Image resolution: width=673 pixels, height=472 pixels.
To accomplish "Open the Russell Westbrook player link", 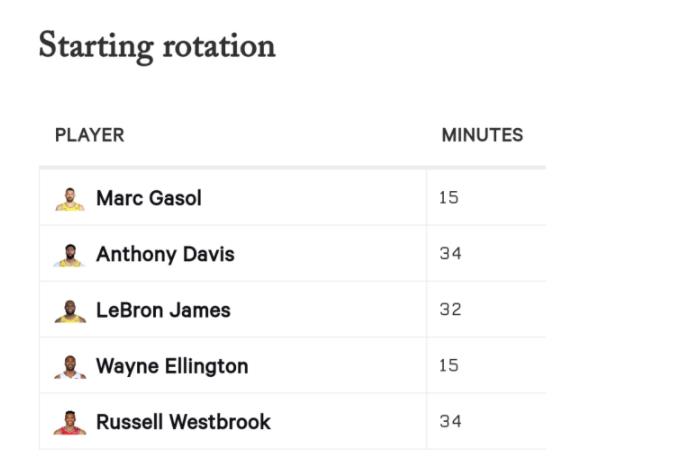I will click(x=183, y=422).
